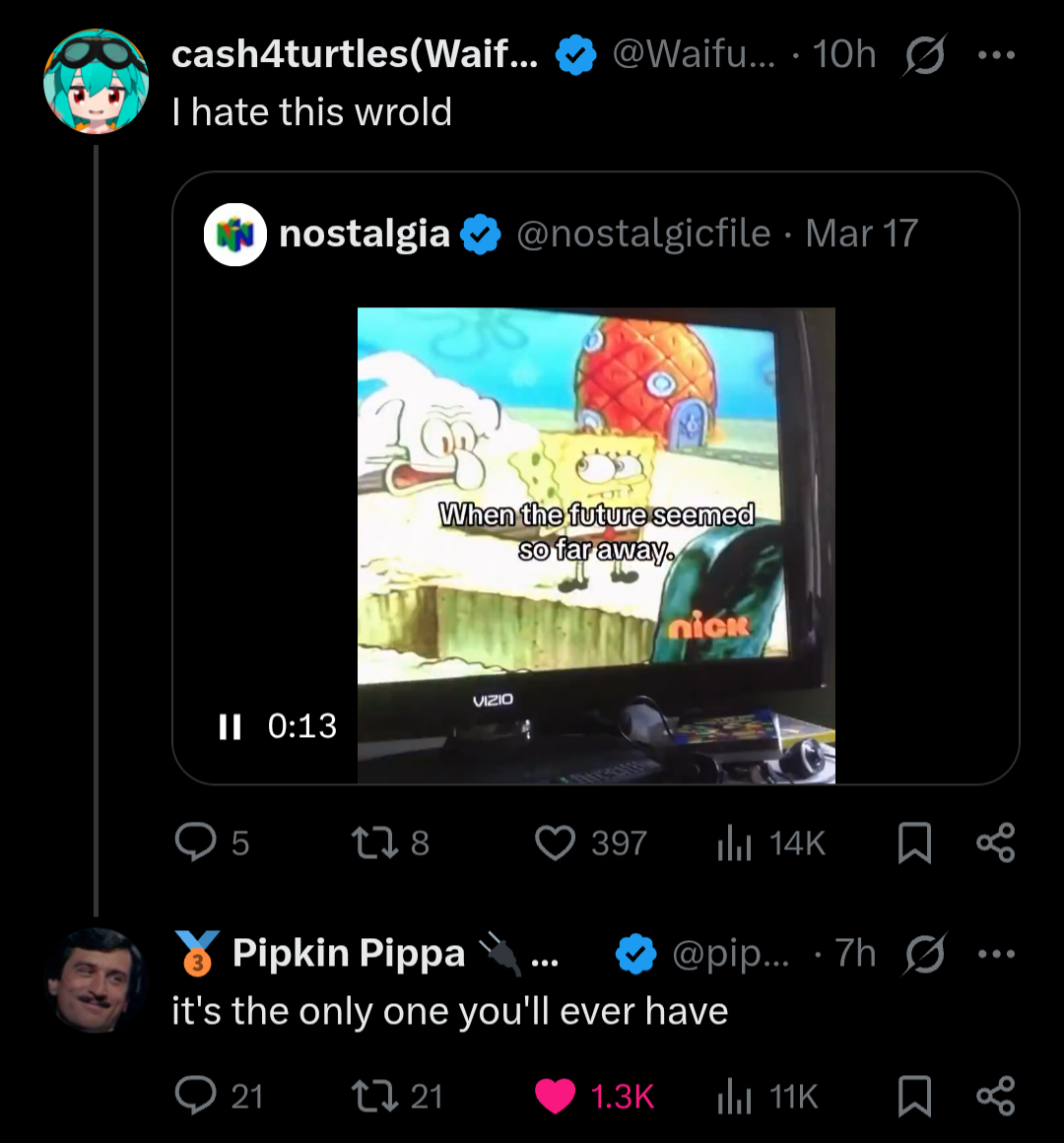Open the Pipkin Pippa display name
Screen dimensions: 1064x1143
tap(348, 954)
